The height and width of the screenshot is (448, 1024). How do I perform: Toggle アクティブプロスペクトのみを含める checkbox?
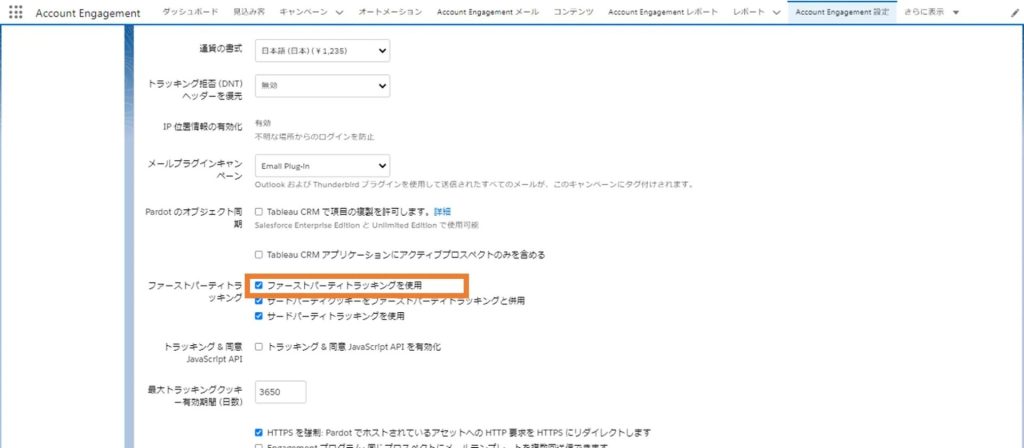[259, 255]
